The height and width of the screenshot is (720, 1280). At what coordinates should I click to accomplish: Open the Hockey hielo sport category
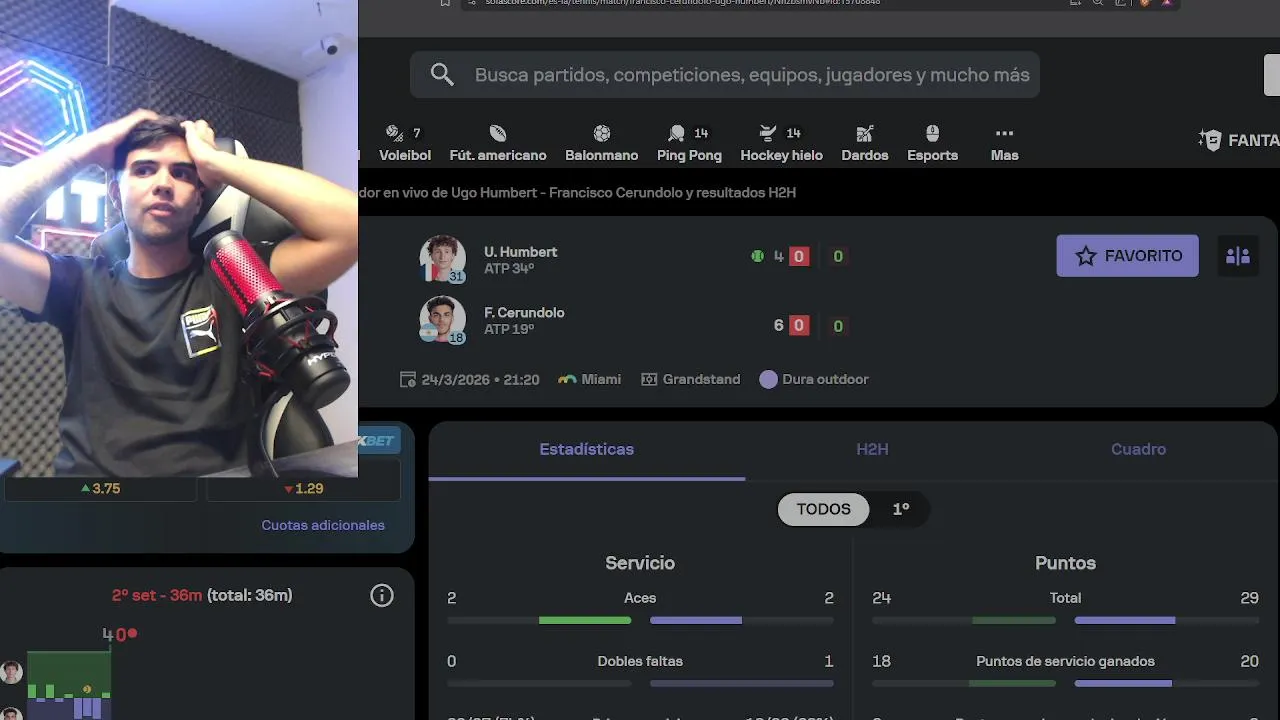click(x=781, y=144)
